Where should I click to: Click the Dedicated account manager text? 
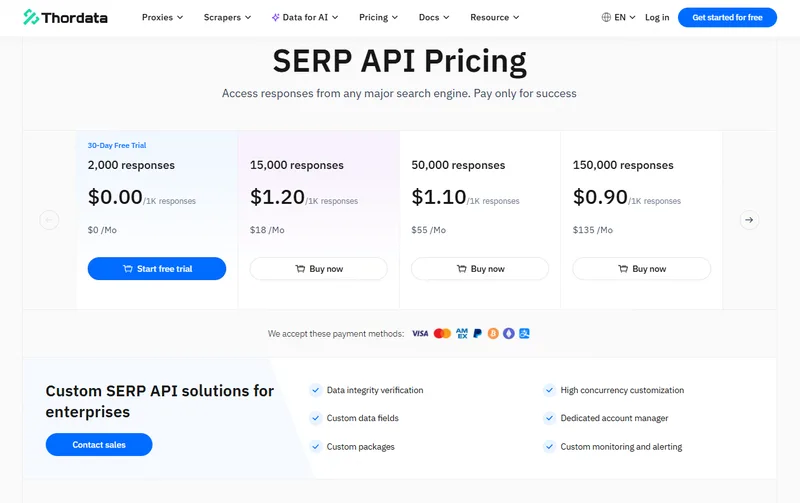614,418
